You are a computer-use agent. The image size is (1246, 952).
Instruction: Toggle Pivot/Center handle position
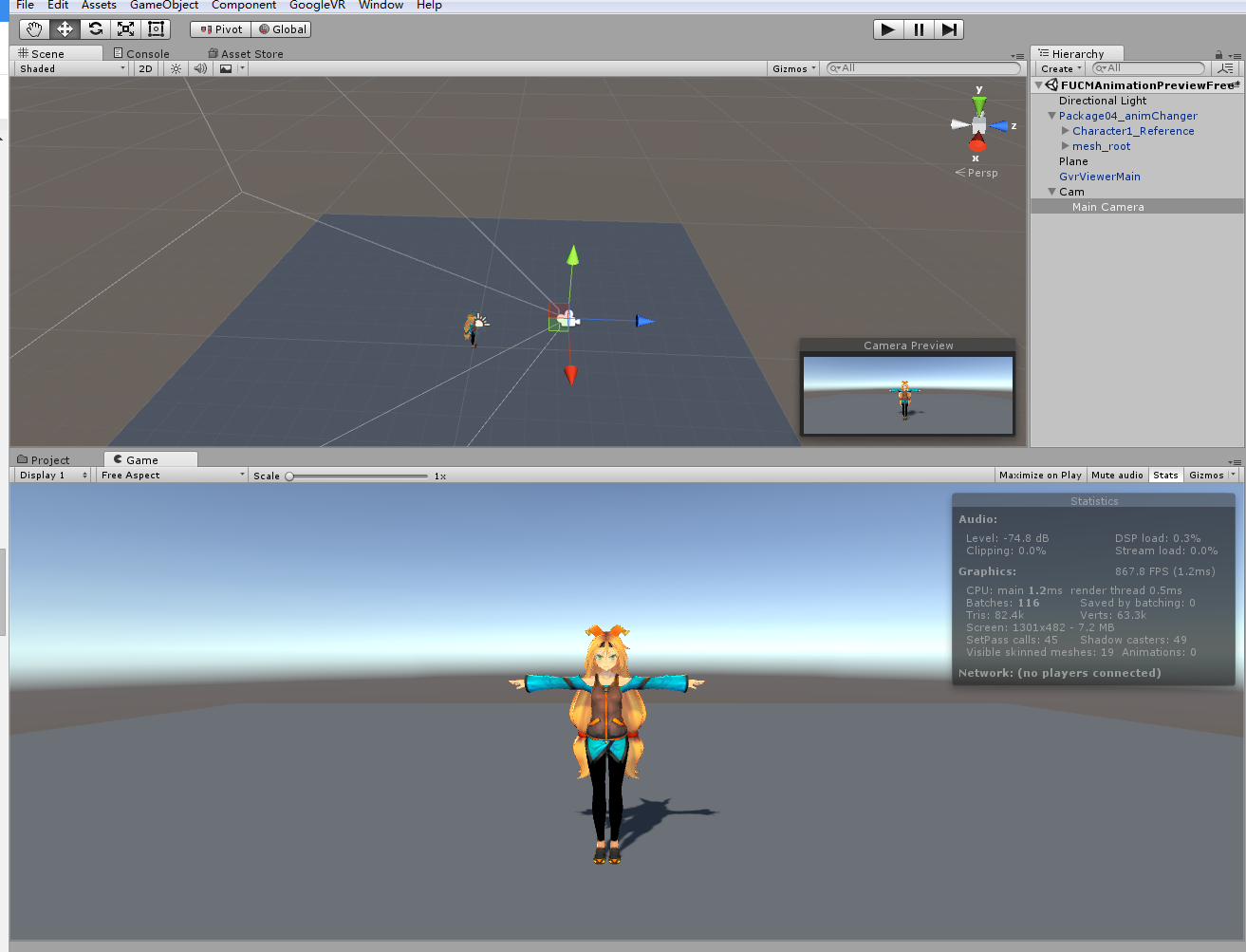tap(221, 29)
